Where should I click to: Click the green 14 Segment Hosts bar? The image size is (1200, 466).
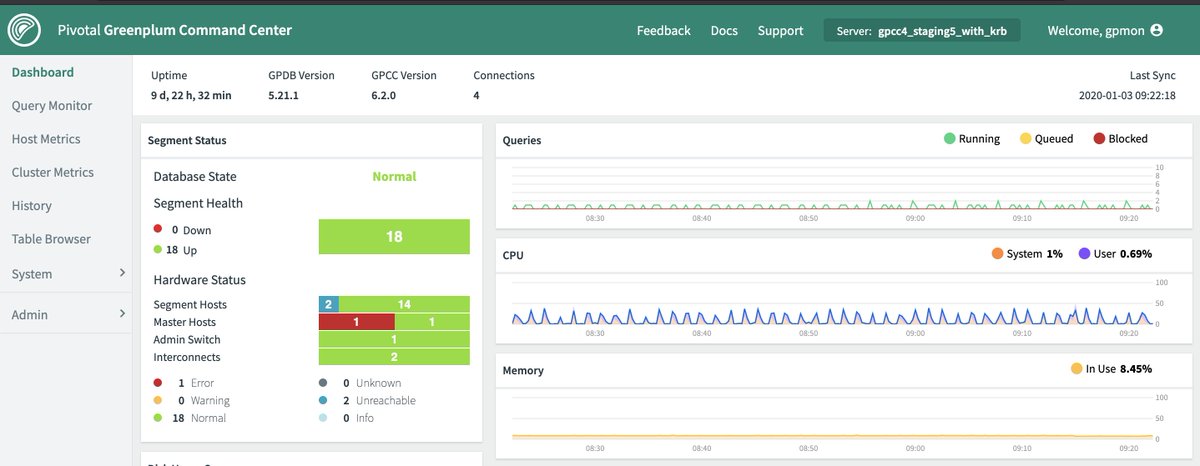coord(405,304)
